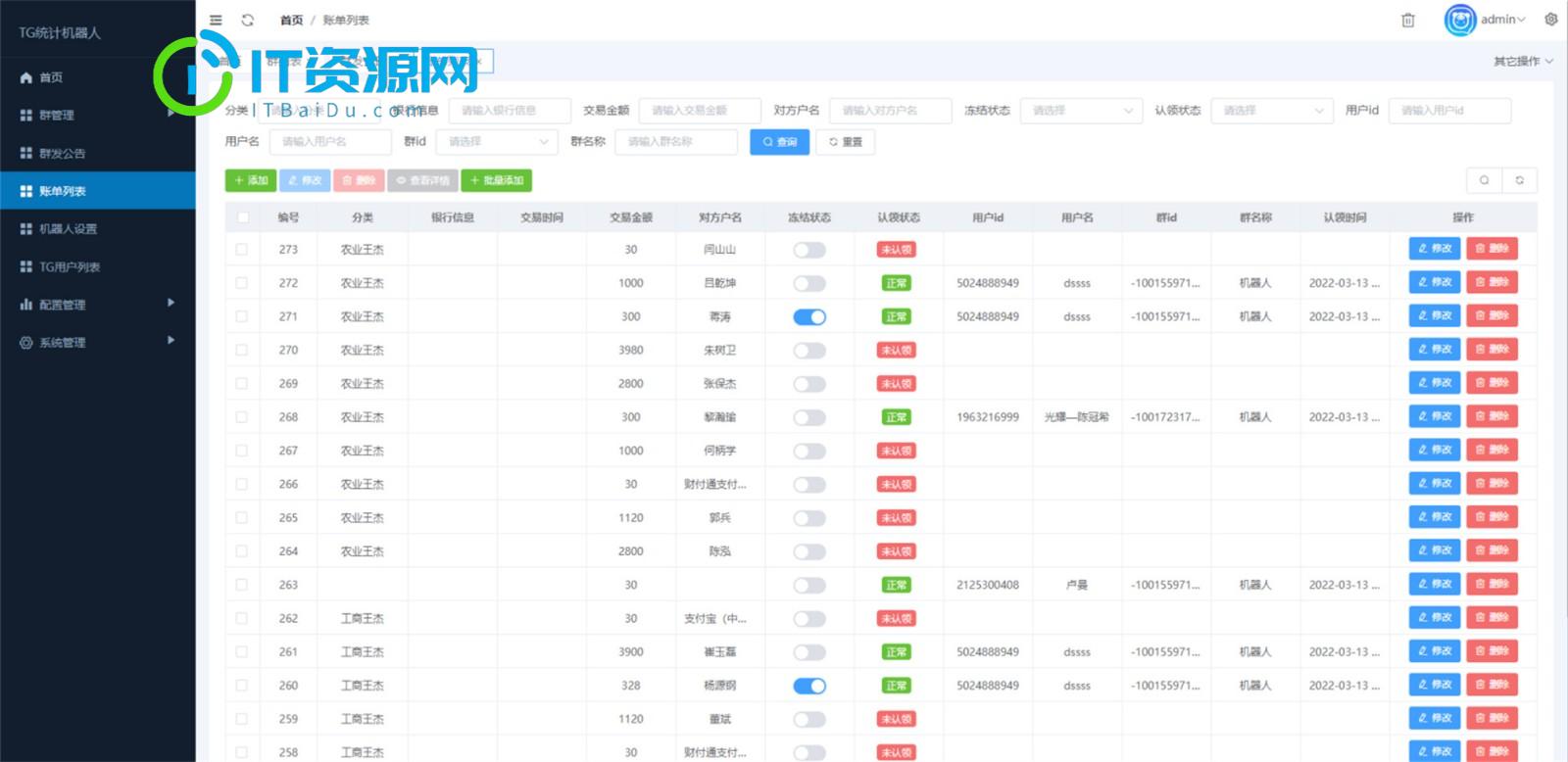
Task: Click the 删除 delete button in row 264
Action: [x=1492, y=550]
